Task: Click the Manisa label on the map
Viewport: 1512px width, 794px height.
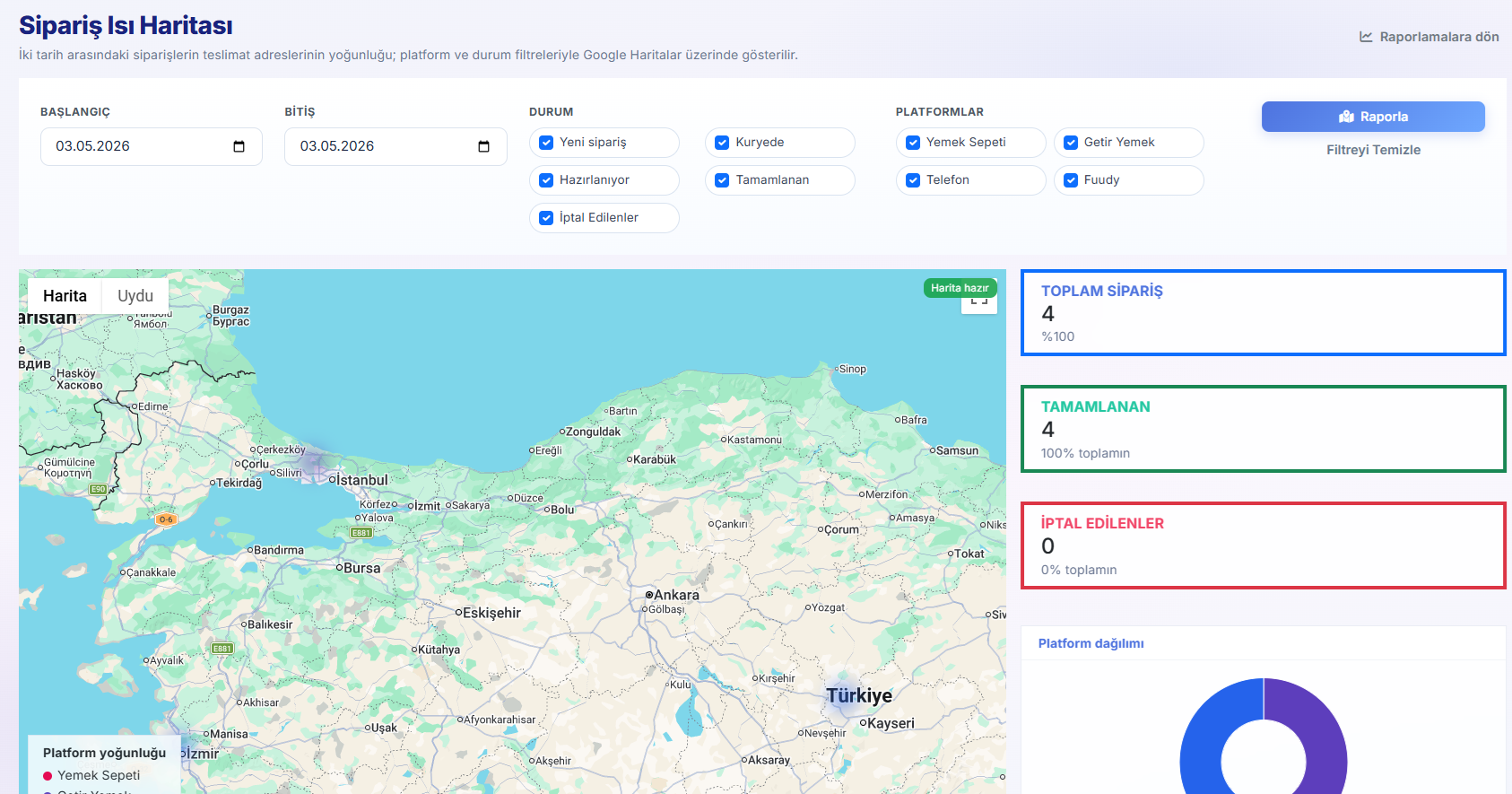Action: pyautogui.click(x=229, y=734)
